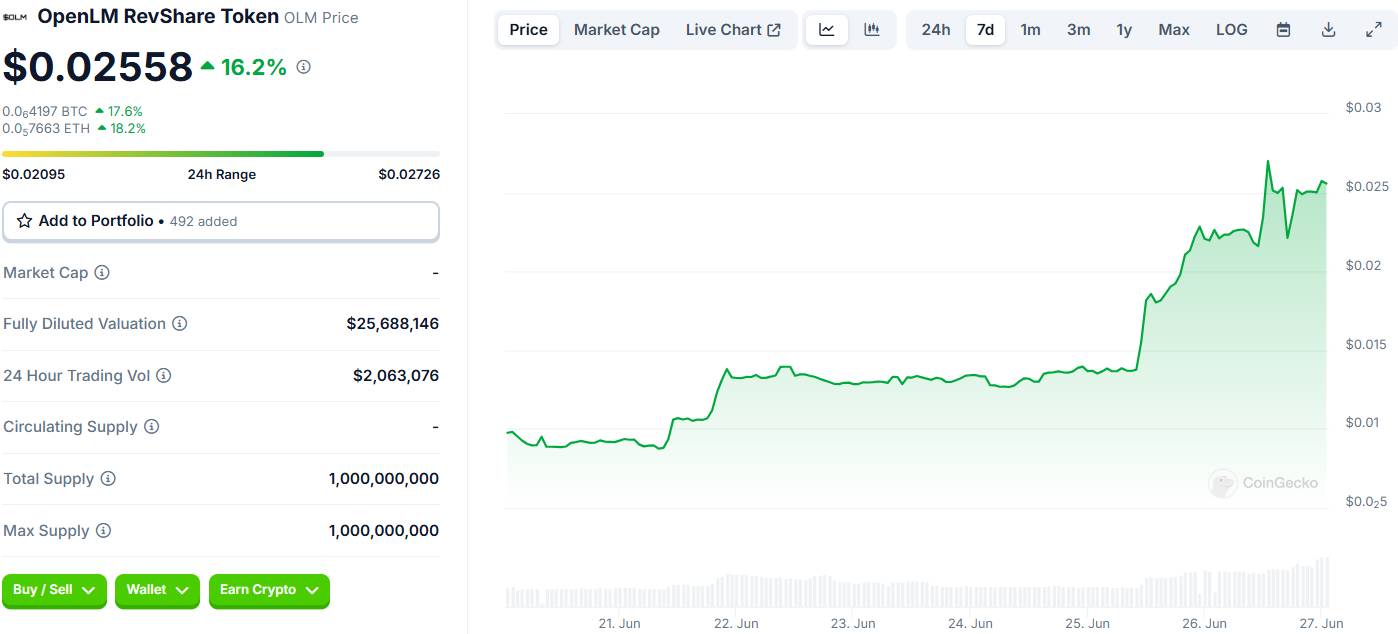Click the ETH price 18.2% row

click(x=74, y=128)
